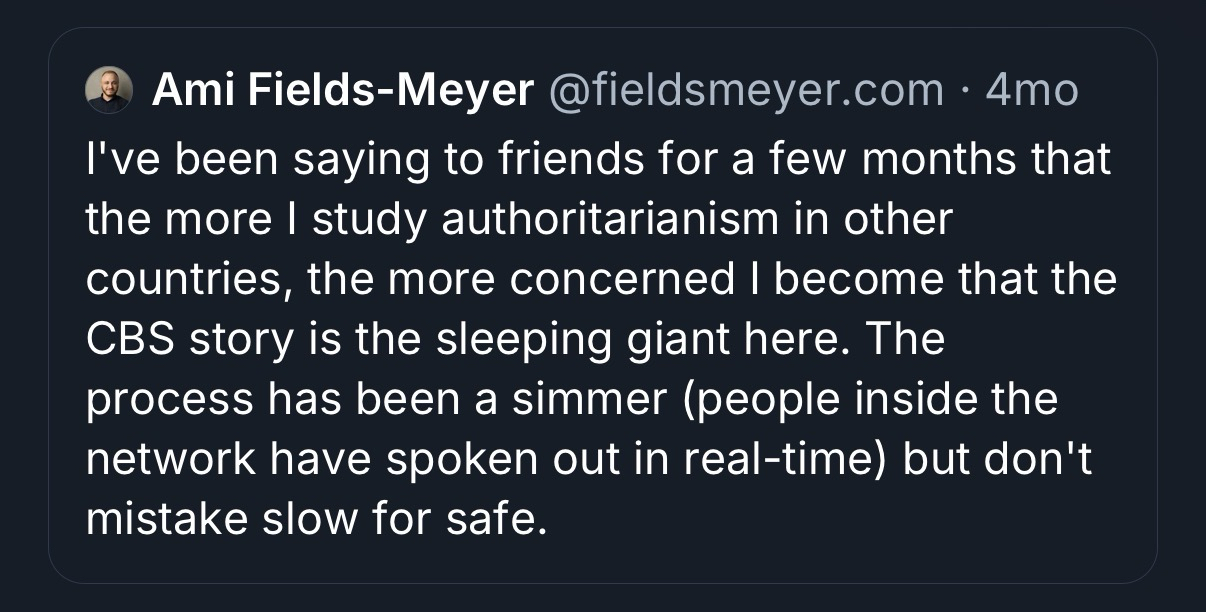Click Ami Fields-Meyer's profile avatar
This screenshot has width=1206, height=612.
109,91
